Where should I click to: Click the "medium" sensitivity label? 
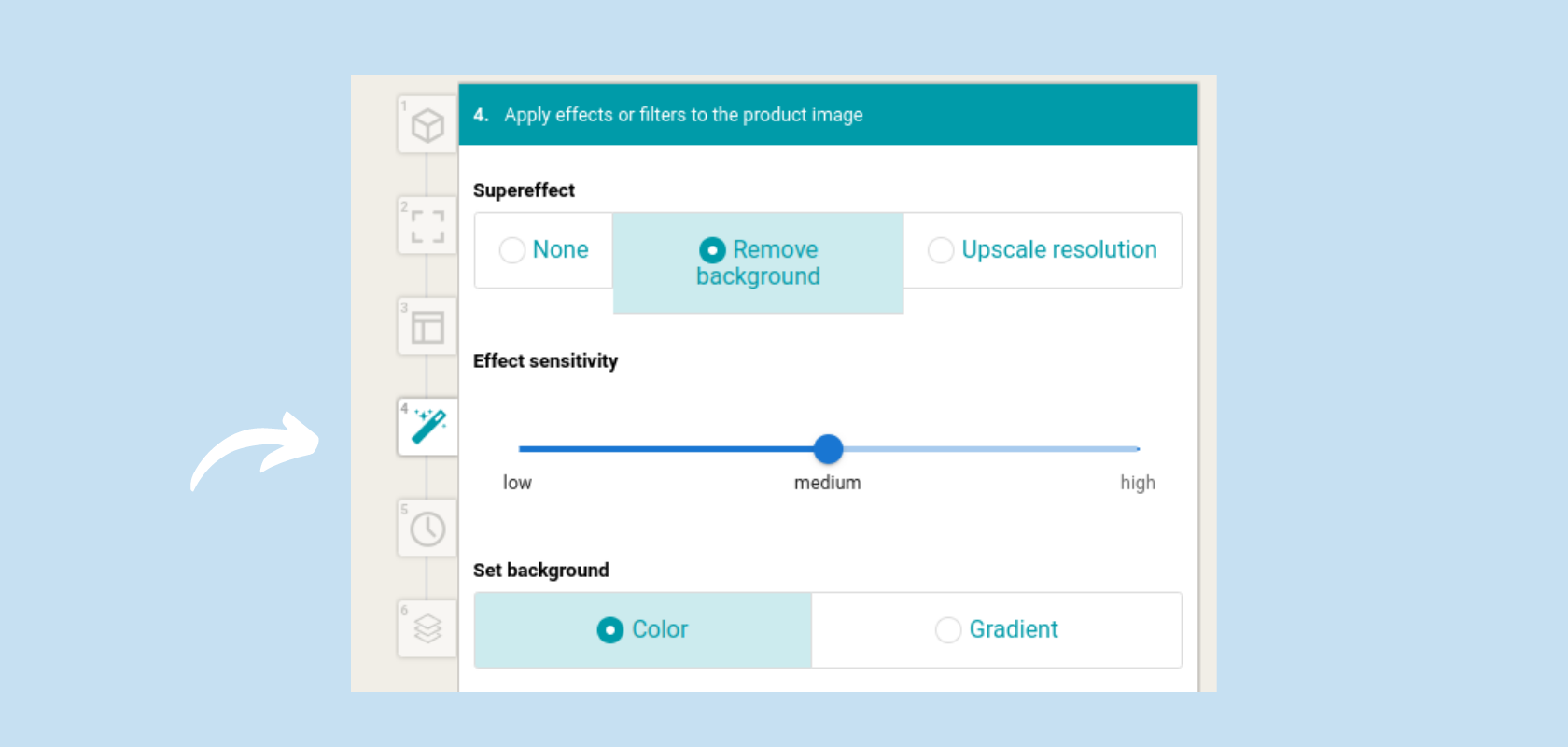(827, 483)
